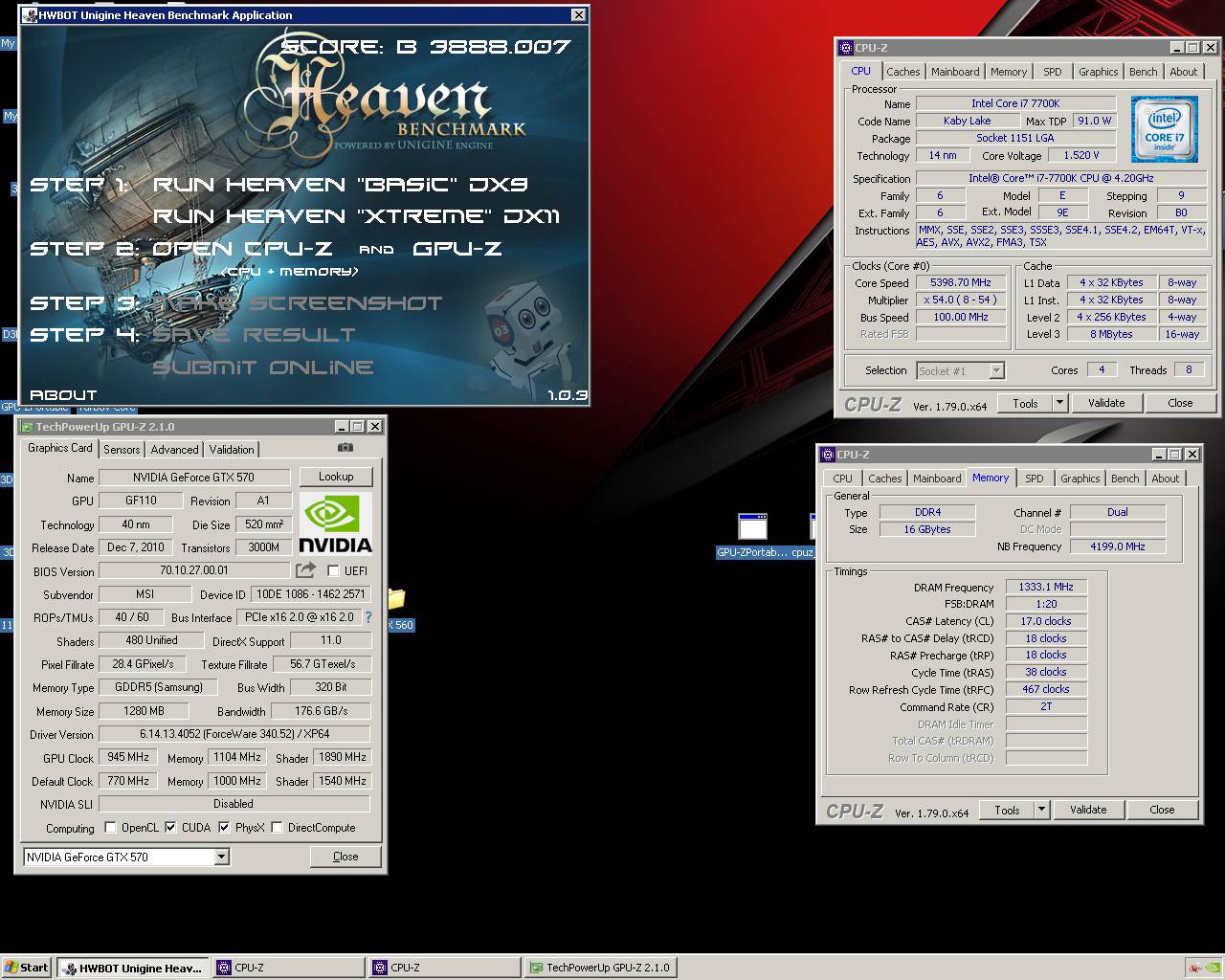The height and width of the screenshot is (980, 1225).
Task: Open the Advanced tab in GPU-Z
Action: coord(174,449)
